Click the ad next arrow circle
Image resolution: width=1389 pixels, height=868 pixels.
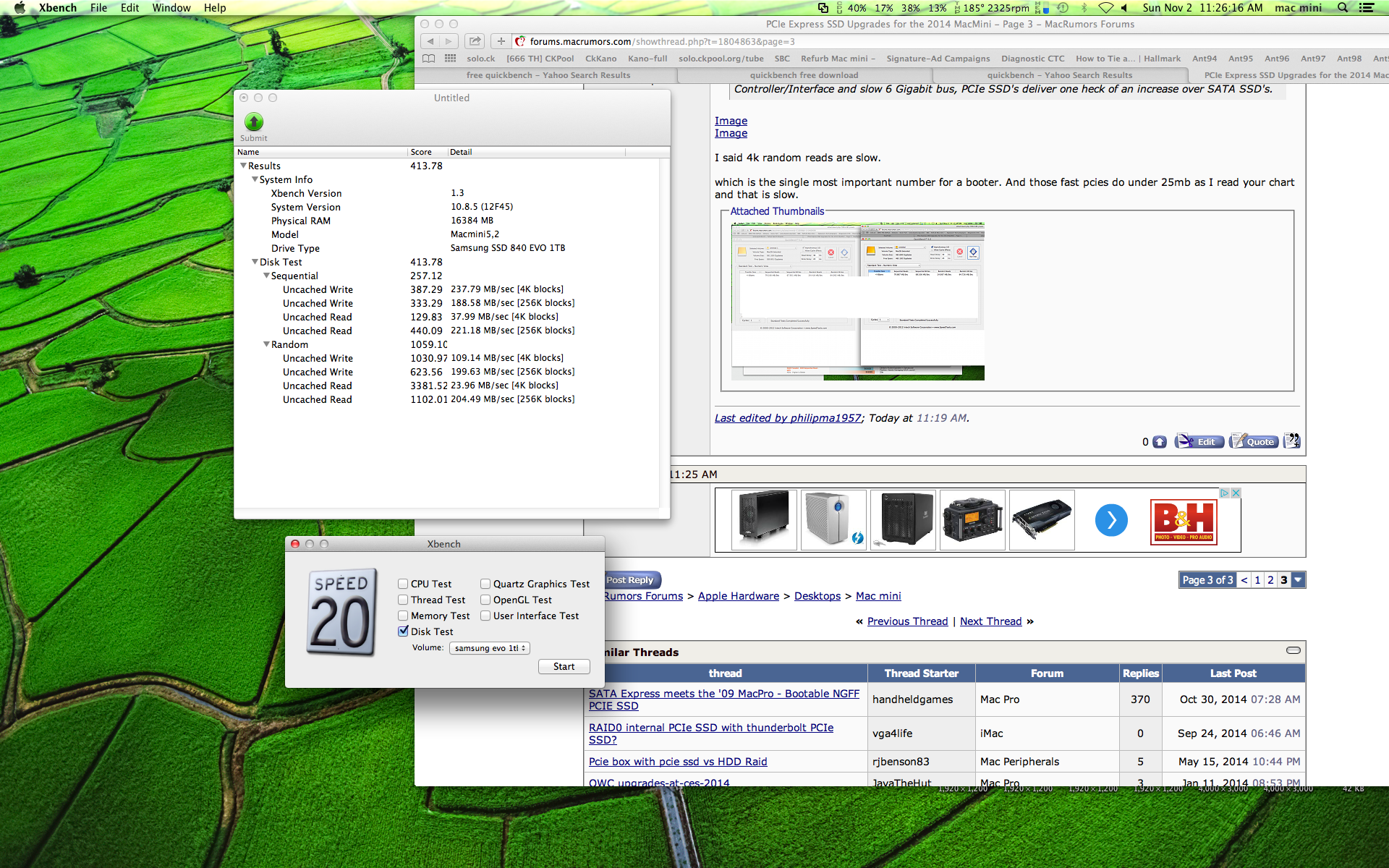pos(1111,520)
